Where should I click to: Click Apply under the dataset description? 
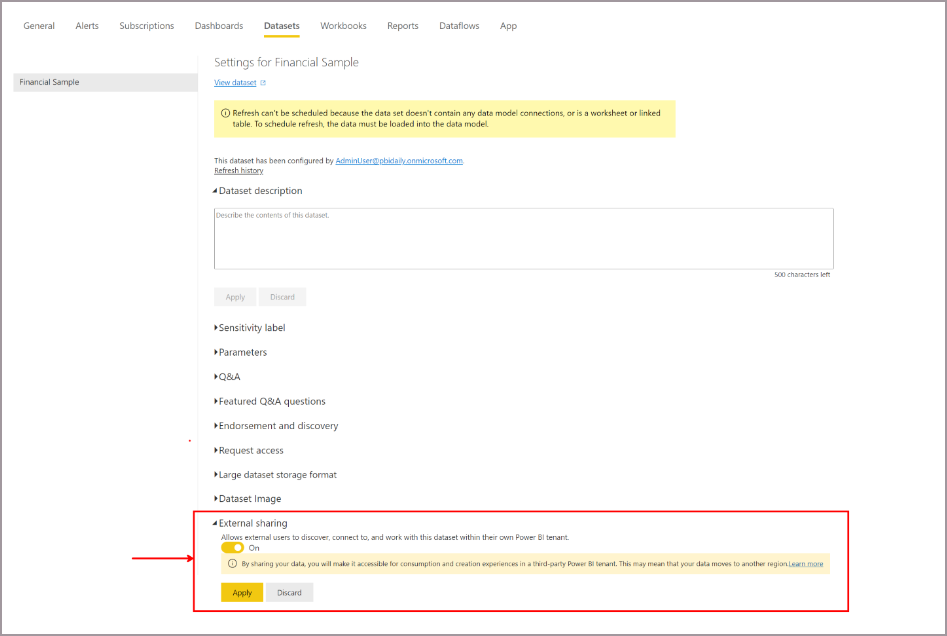point(235,297)
